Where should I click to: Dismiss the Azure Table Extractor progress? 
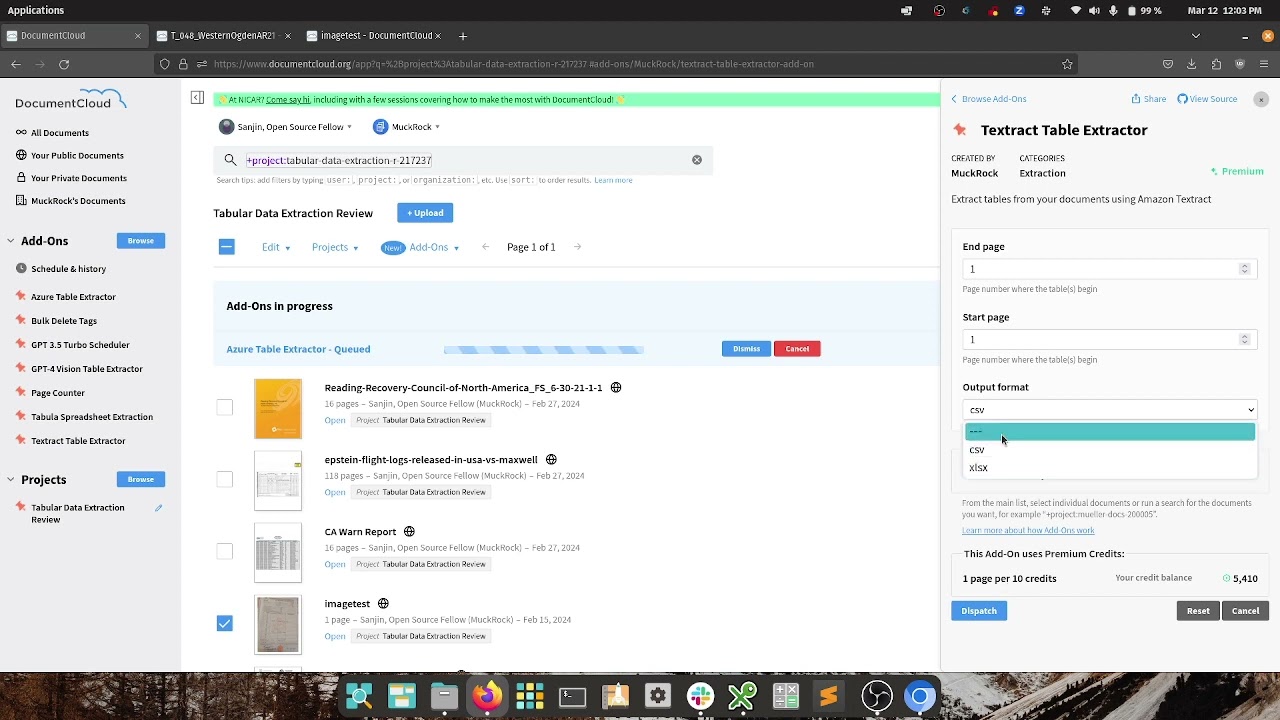(746, 349)
